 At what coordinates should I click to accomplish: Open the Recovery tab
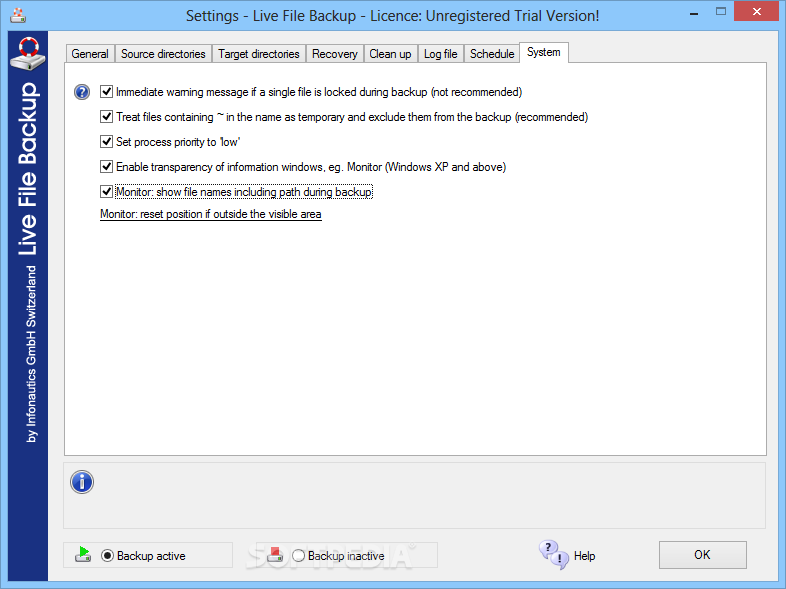coord(335,54)
